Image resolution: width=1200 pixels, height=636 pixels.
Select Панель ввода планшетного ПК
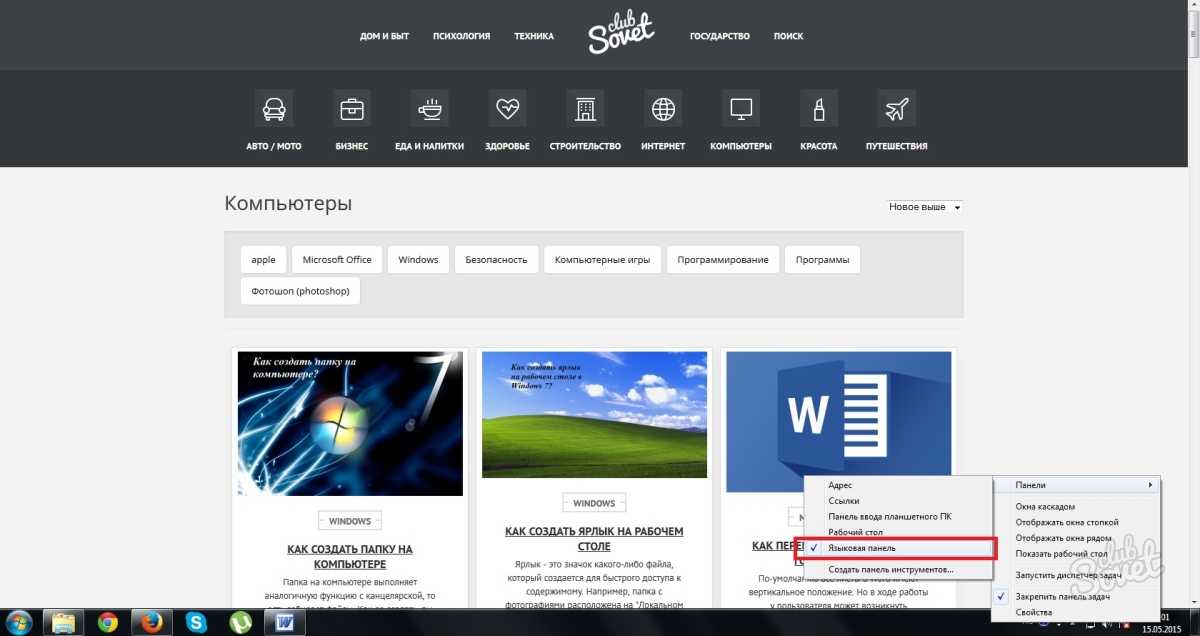(x=890, y=517)
